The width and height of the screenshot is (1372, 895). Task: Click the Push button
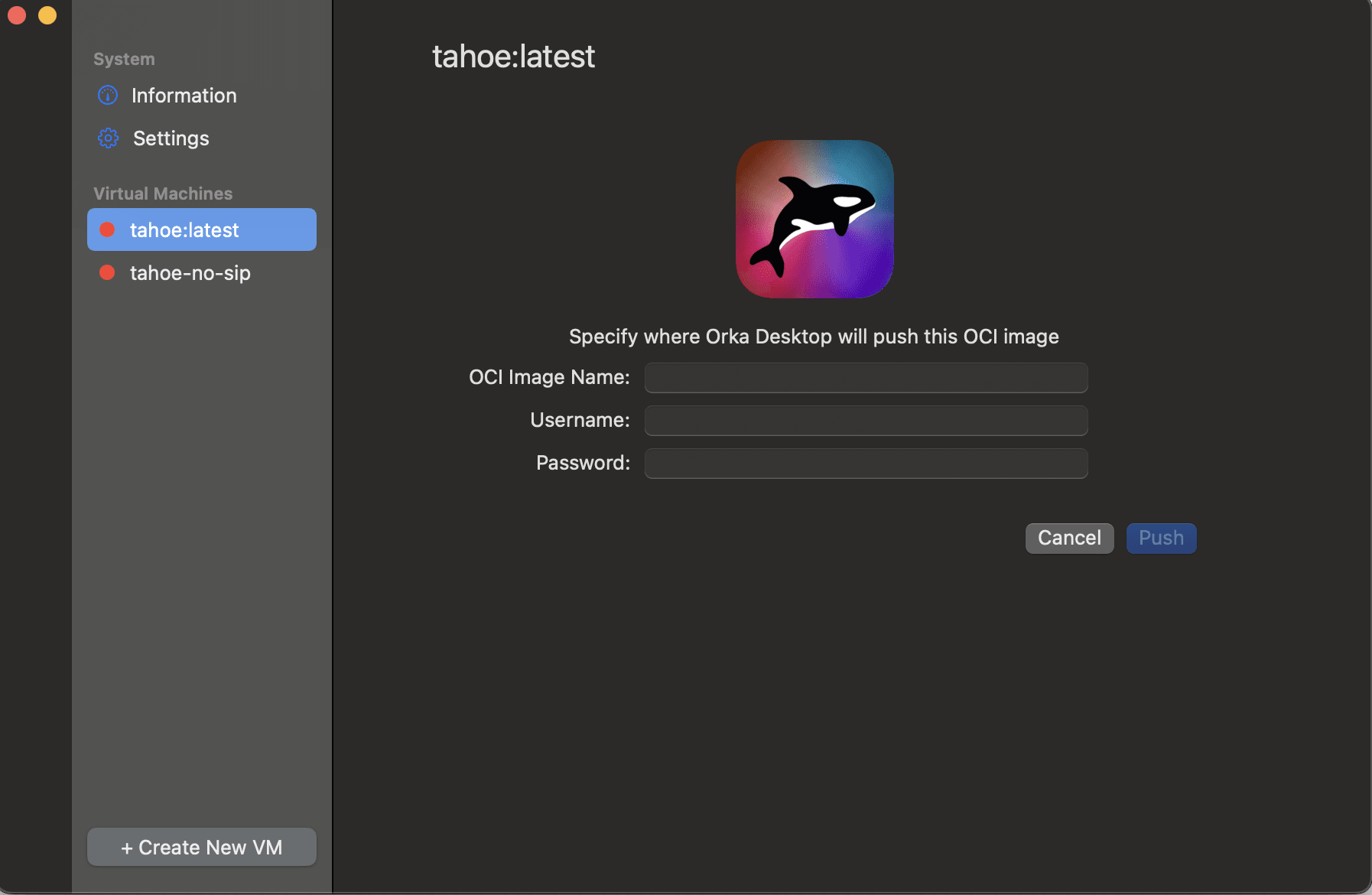click(x=1161, y=538)
